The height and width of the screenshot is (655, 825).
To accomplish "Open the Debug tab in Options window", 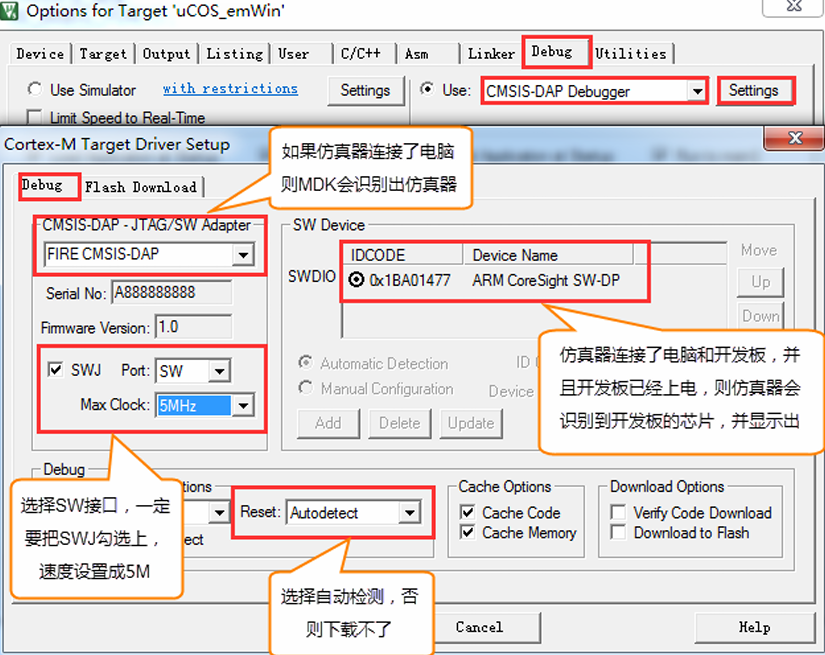I will (557, 52).
